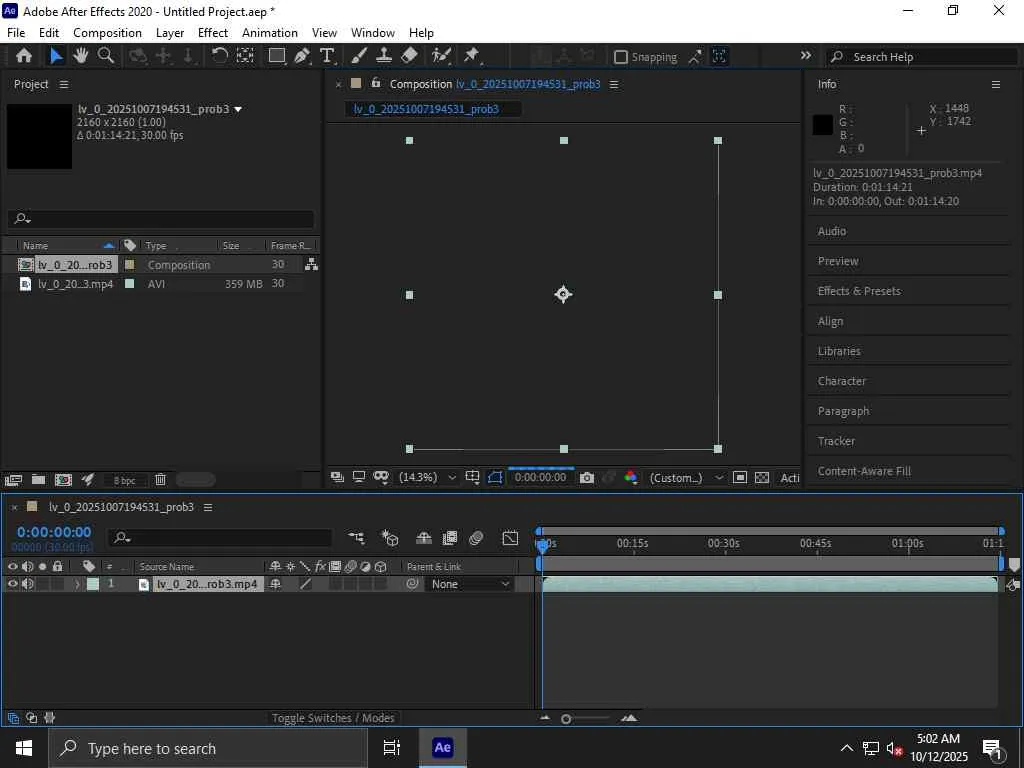Select the Horizontal Type tool

327,56
